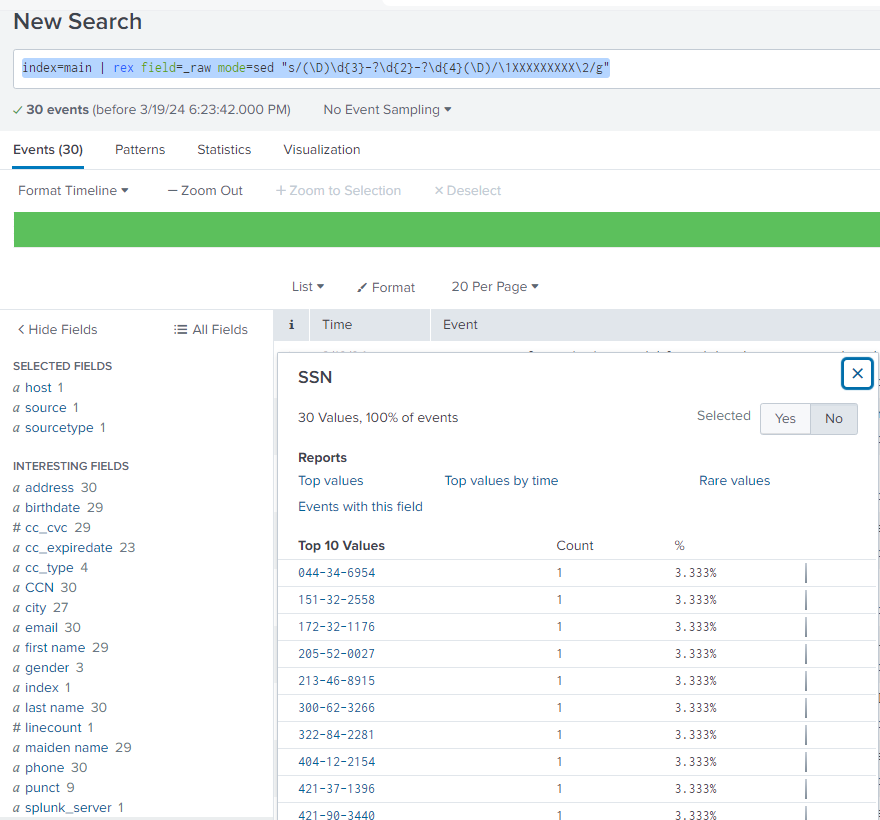880x820 pixels.
Task: Click the 'a' type icon beside host field
Action: pos(18,387)
